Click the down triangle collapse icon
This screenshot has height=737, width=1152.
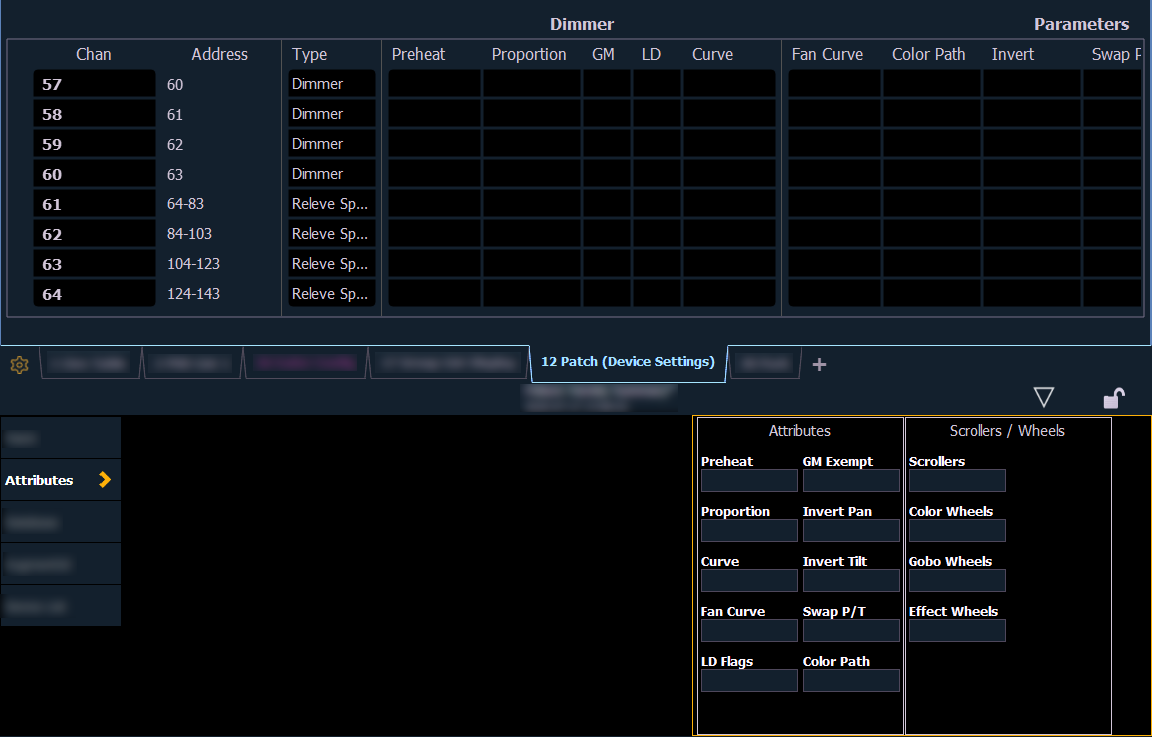(1044, 398)
